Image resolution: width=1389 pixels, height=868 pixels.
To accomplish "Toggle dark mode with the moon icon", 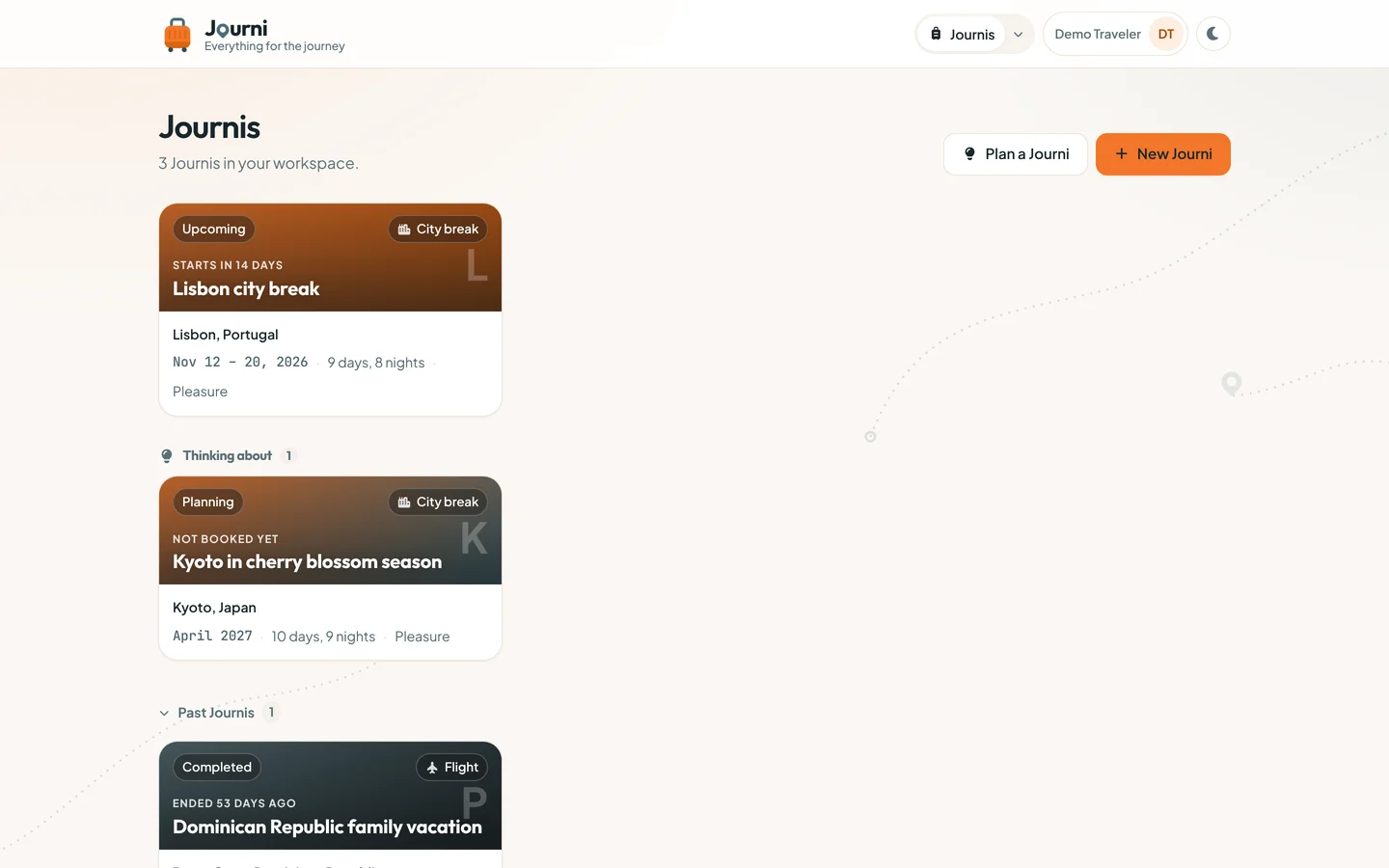I will (x=1212, y=34).
